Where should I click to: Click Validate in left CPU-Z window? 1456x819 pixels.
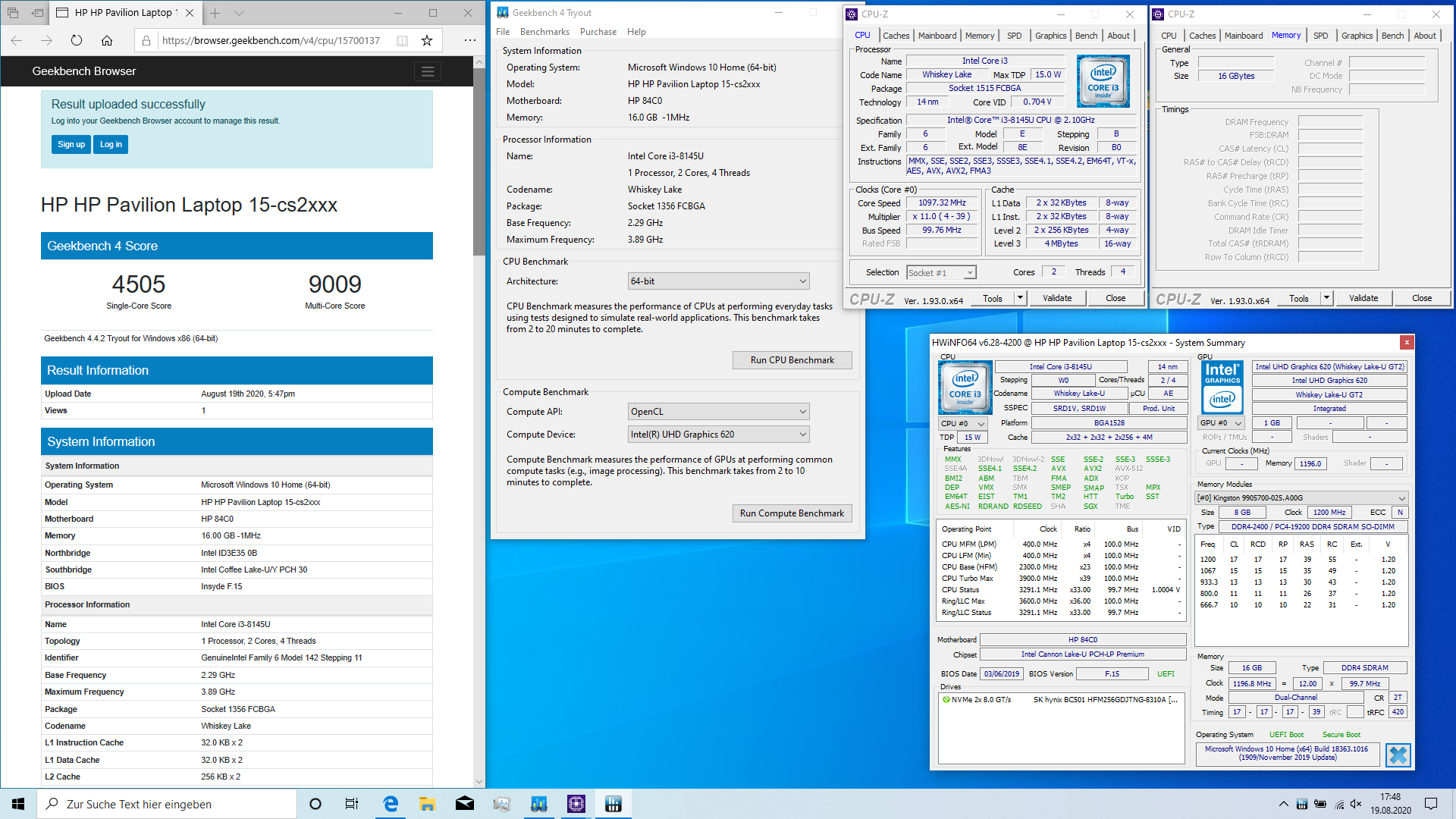pyautogui.click(x=1057, y=299)
